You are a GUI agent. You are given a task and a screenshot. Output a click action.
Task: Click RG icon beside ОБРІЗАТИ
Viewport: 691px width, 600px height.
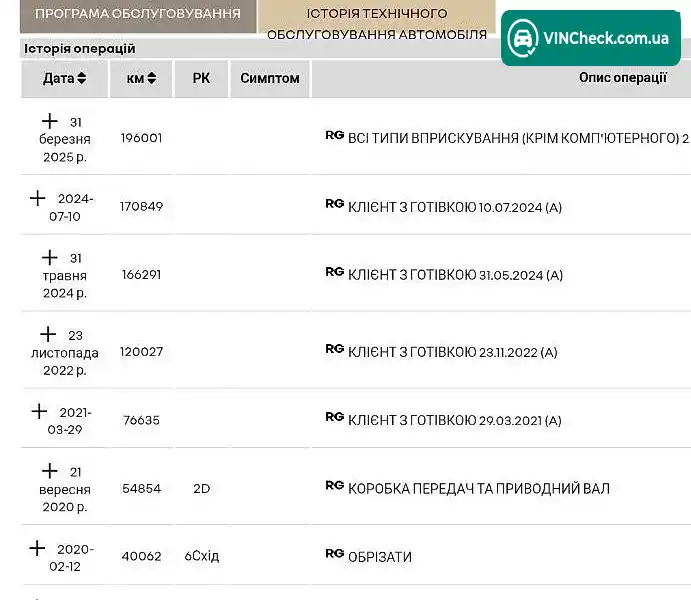click(x=334, y=553)
